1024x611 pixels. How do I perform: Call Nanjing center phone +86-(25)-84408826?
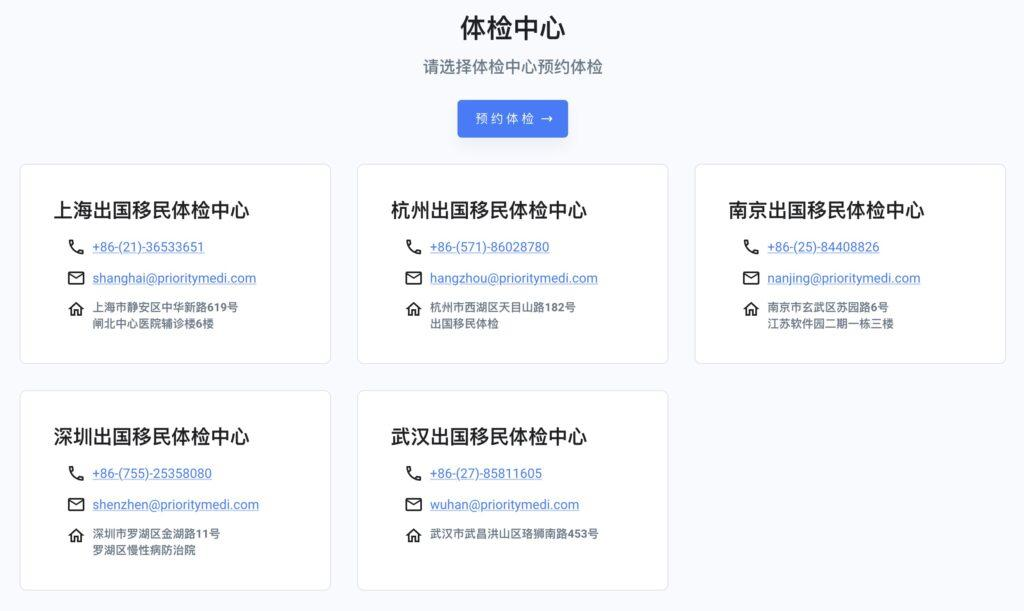[823, 247]
